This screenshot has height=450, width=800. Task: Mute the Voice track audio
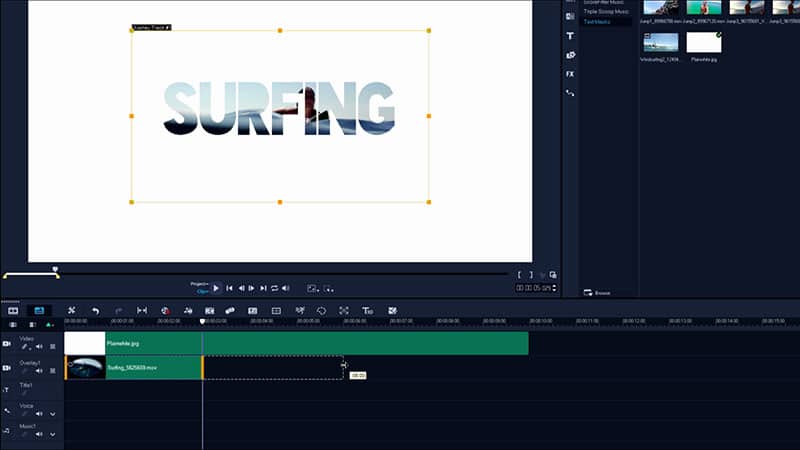[39, 414]
